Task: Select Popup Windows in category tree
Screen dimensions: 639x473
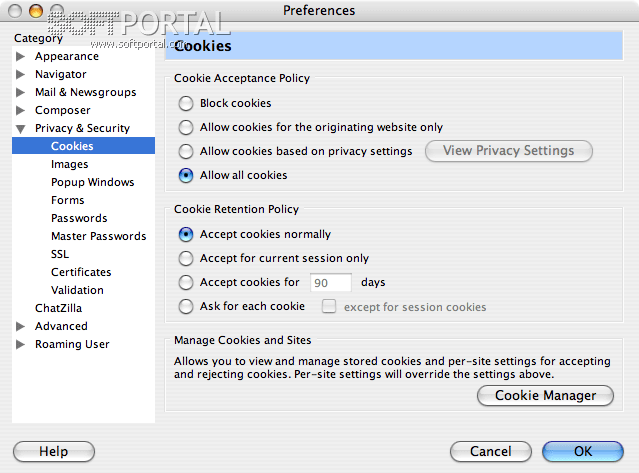Action: coord(92,182)
